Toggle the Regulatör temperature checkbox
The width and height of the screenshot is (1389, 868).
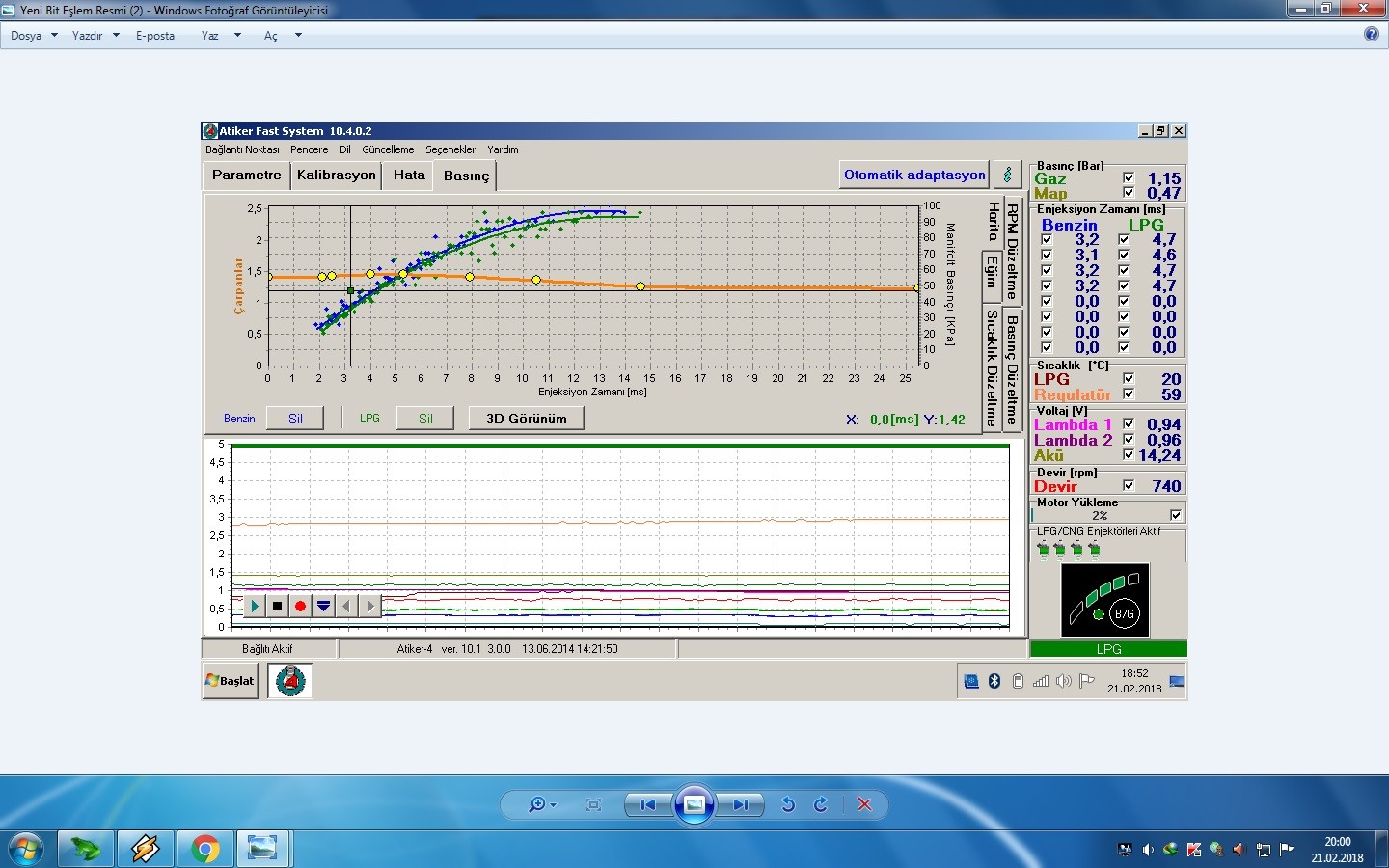1129,394
